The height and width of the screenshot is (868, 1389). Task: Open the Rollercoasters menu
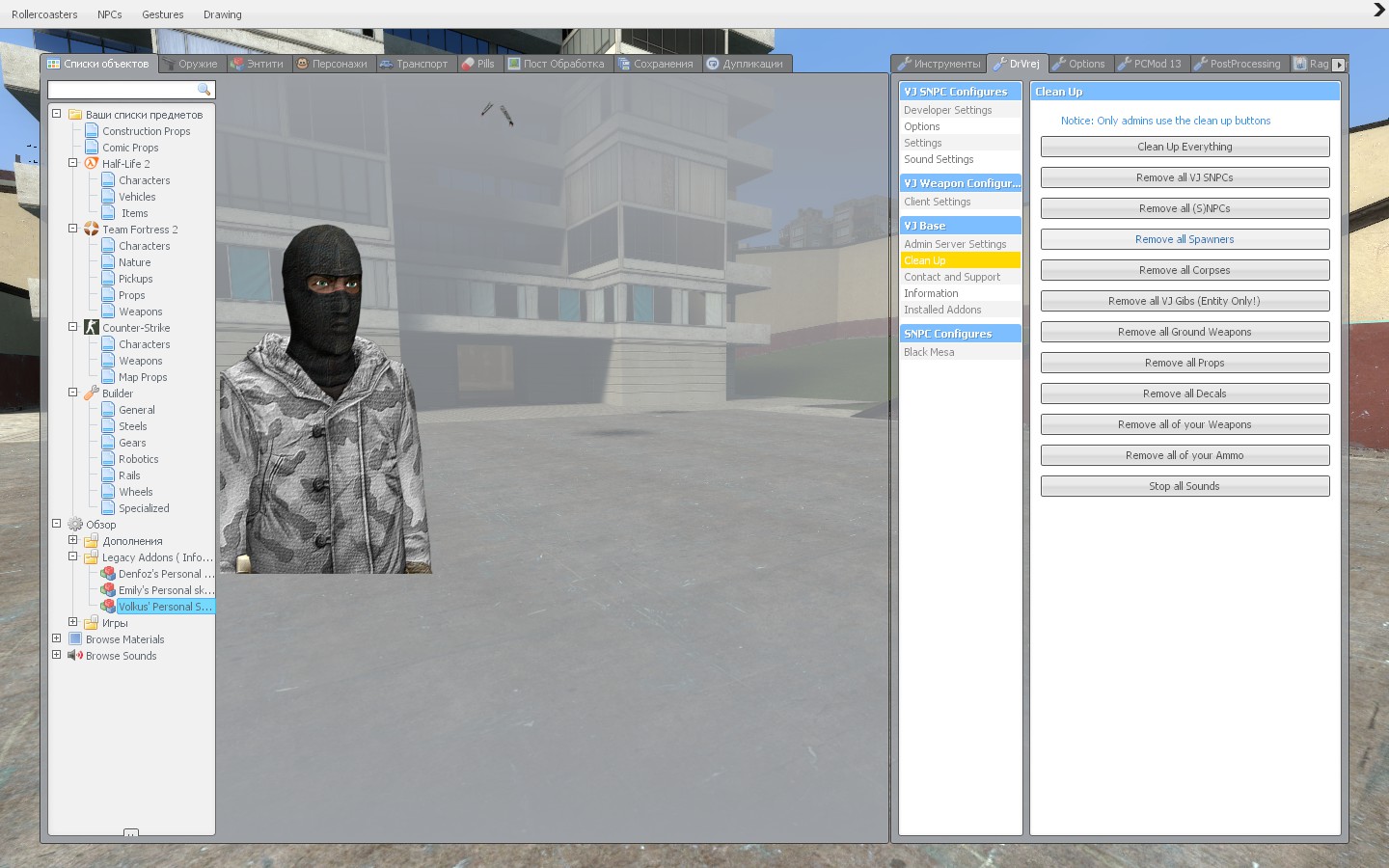[44, 14]
